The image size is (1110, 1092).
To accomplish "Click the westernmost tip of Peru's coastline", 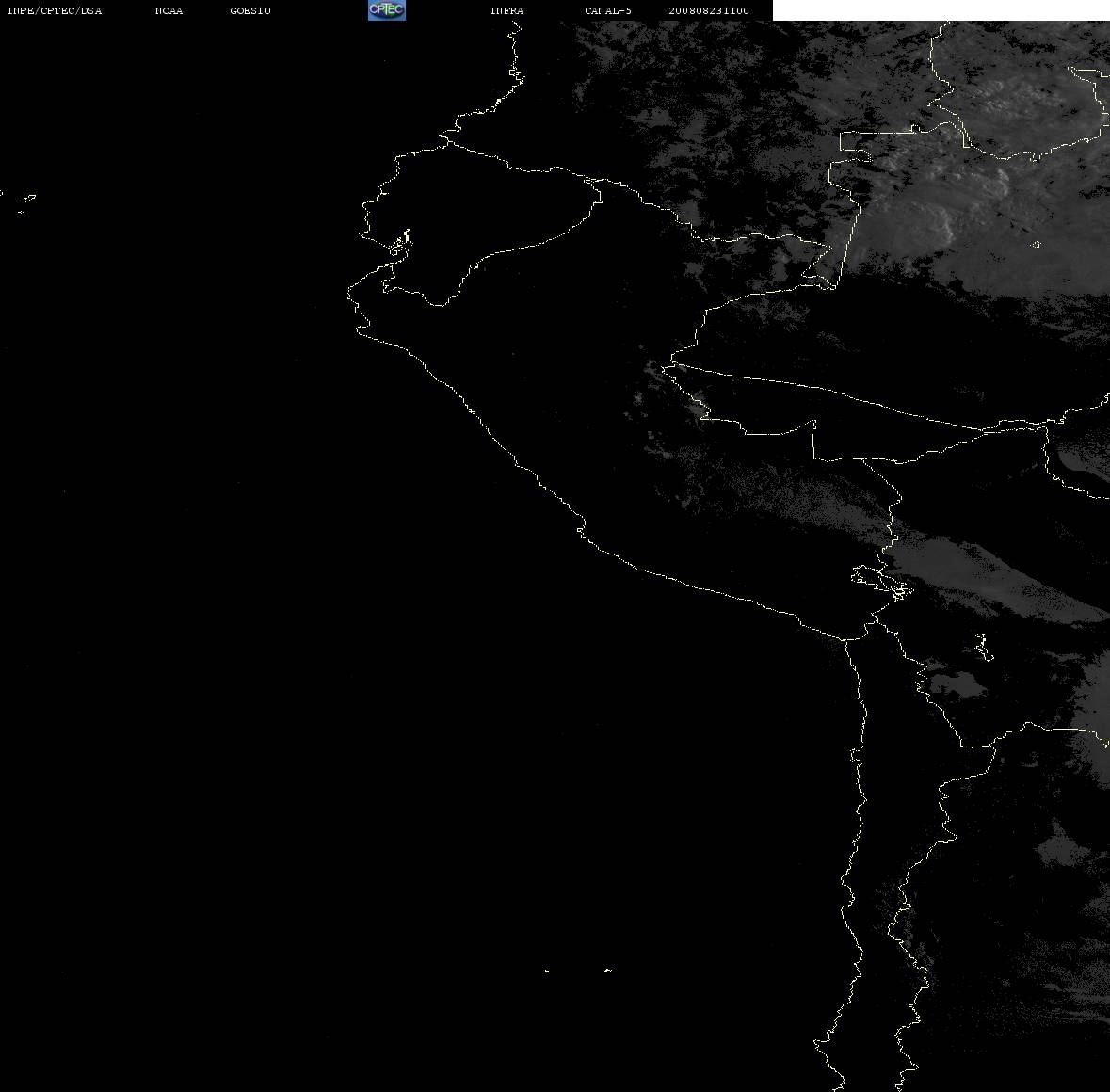I will click(x=349, y=292).
